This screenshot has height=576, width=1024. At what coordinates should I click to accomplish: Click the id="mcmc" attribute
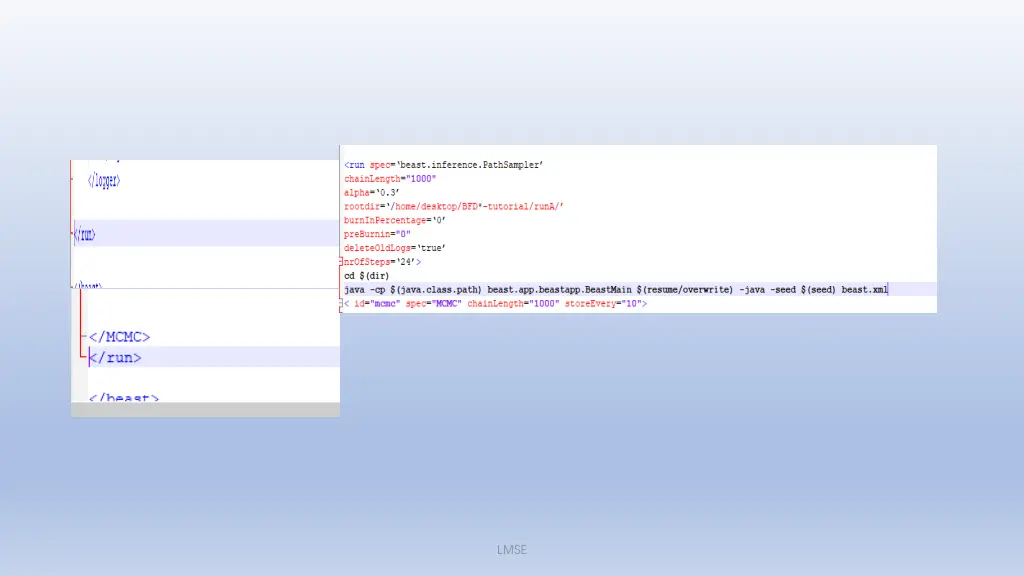click(377, 304)
